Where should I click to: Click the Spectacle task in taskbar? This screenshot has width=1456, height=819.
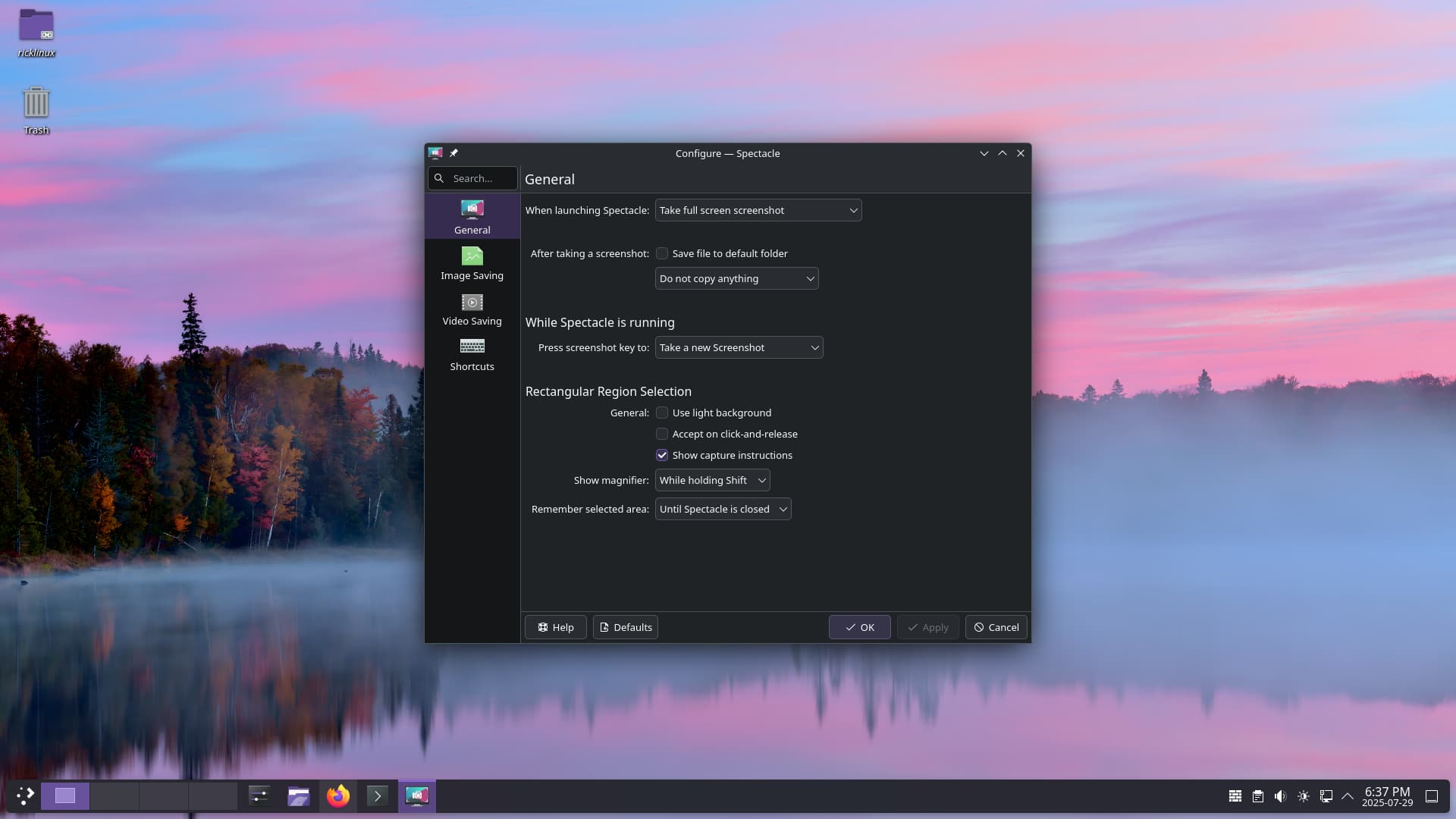coord(417,795)
